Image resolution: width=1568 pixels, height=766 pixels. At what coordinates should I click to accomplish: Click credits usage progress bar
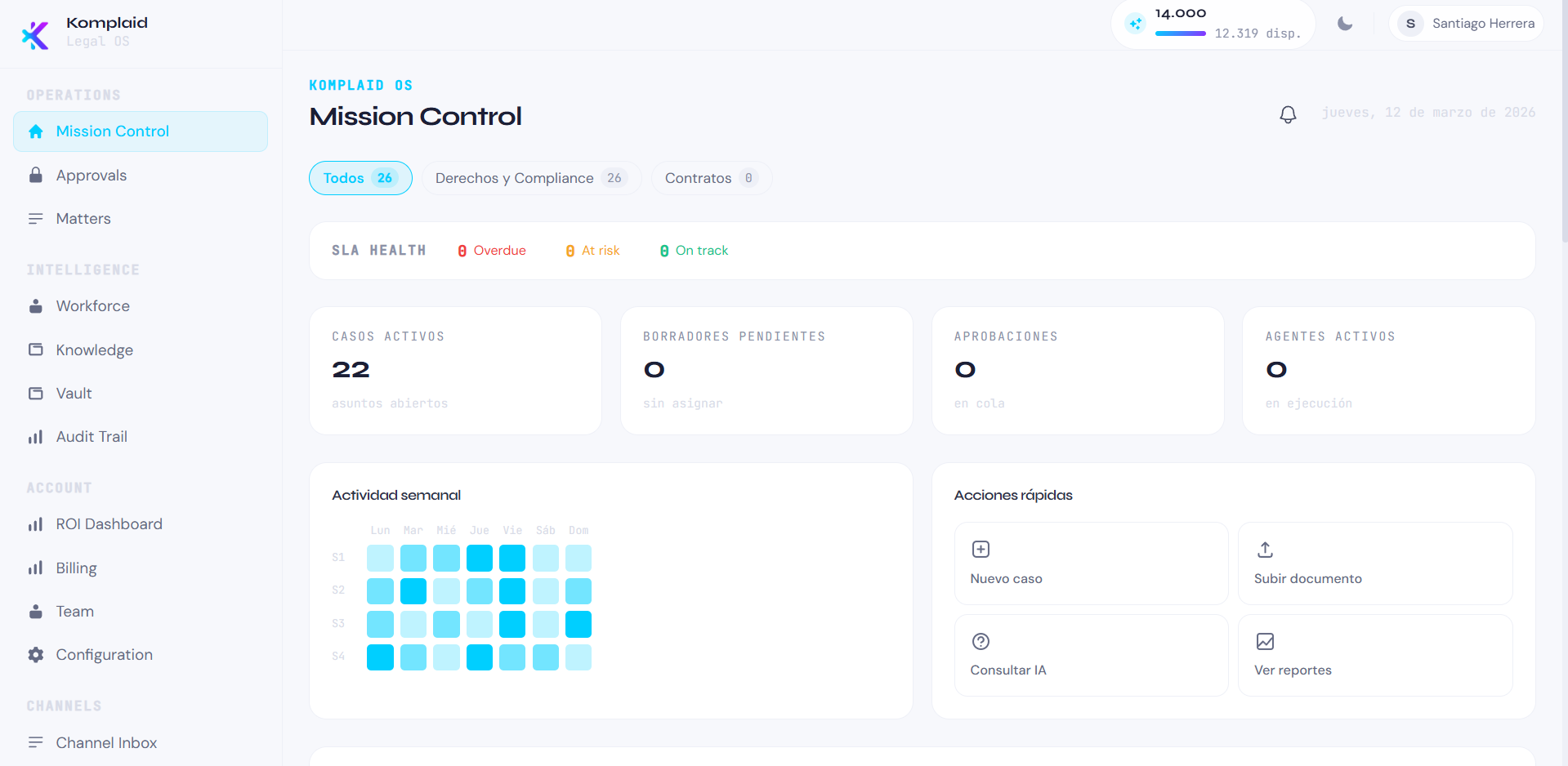[x=1180, y=33]
